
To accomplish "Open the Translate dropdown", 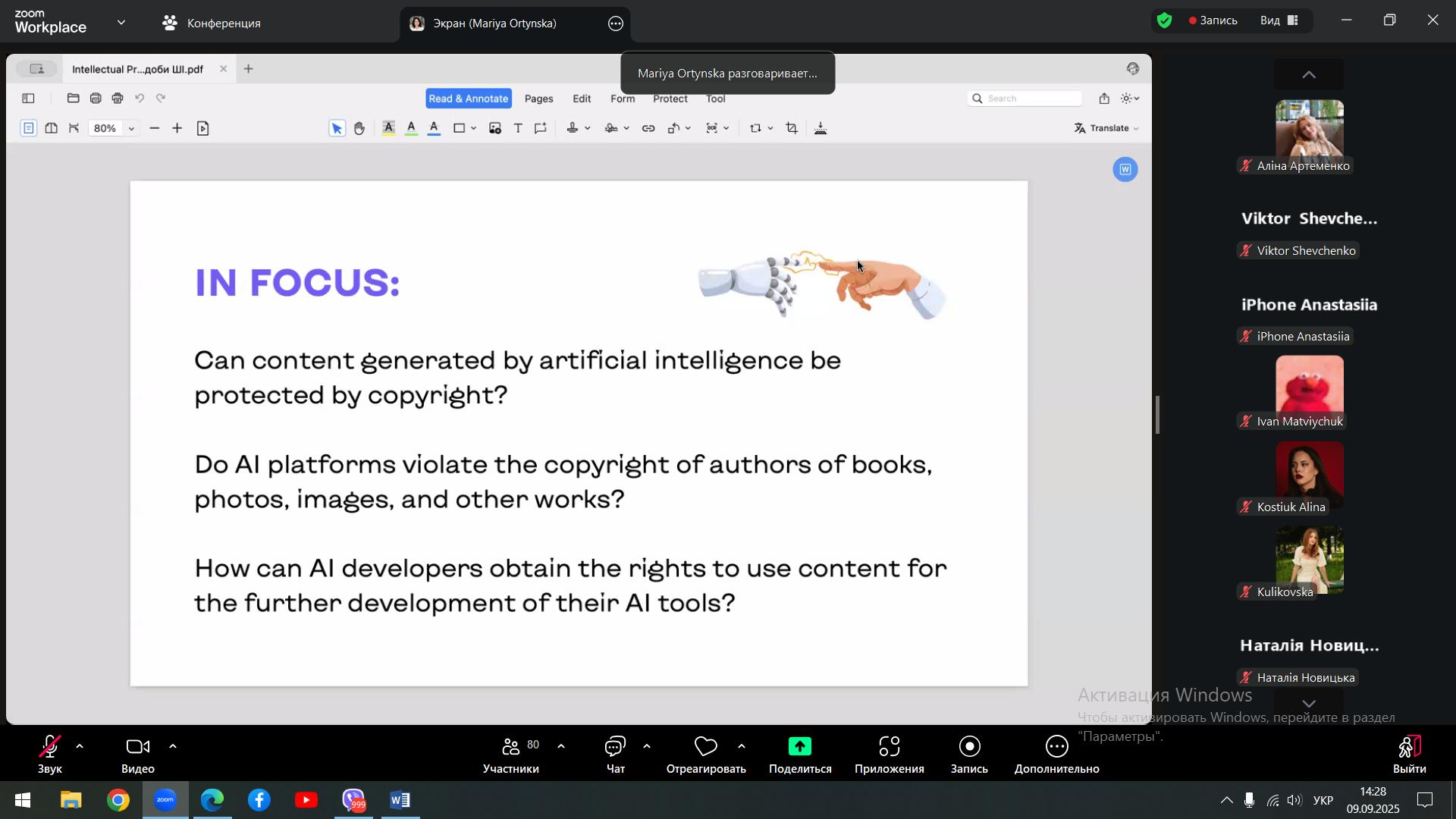I will [1106, 128].
